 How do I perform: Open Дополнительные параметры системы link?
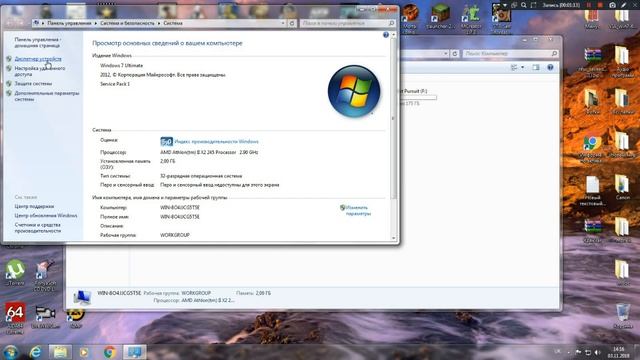(x=47, y=96)
